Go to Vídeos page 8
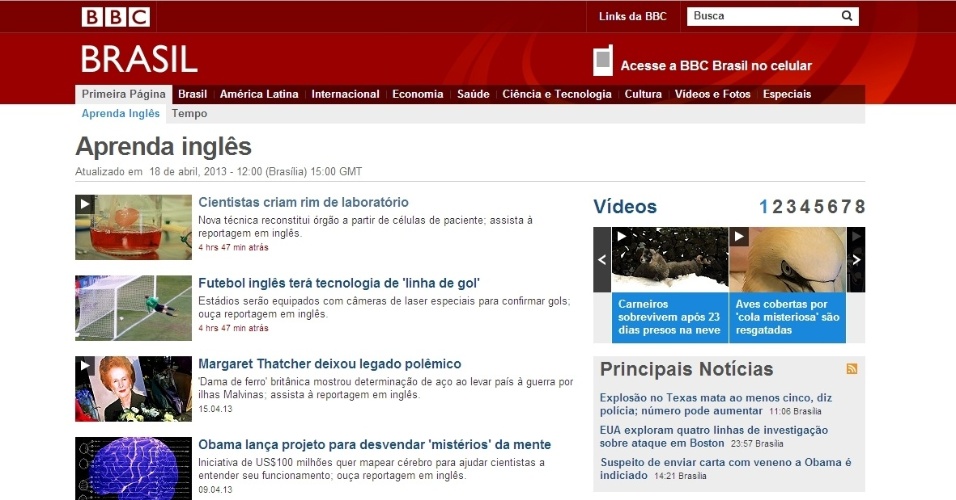Screen dimensions: 956x500 tap(860, 207)
